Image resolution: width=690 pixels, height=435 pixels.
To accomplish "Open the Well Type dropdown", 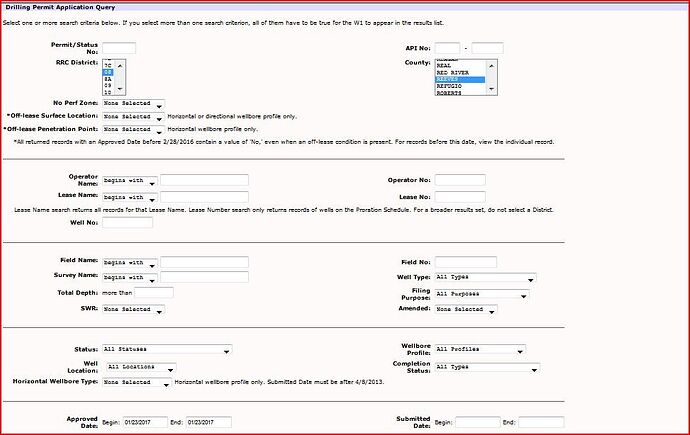I will point(486,278).
